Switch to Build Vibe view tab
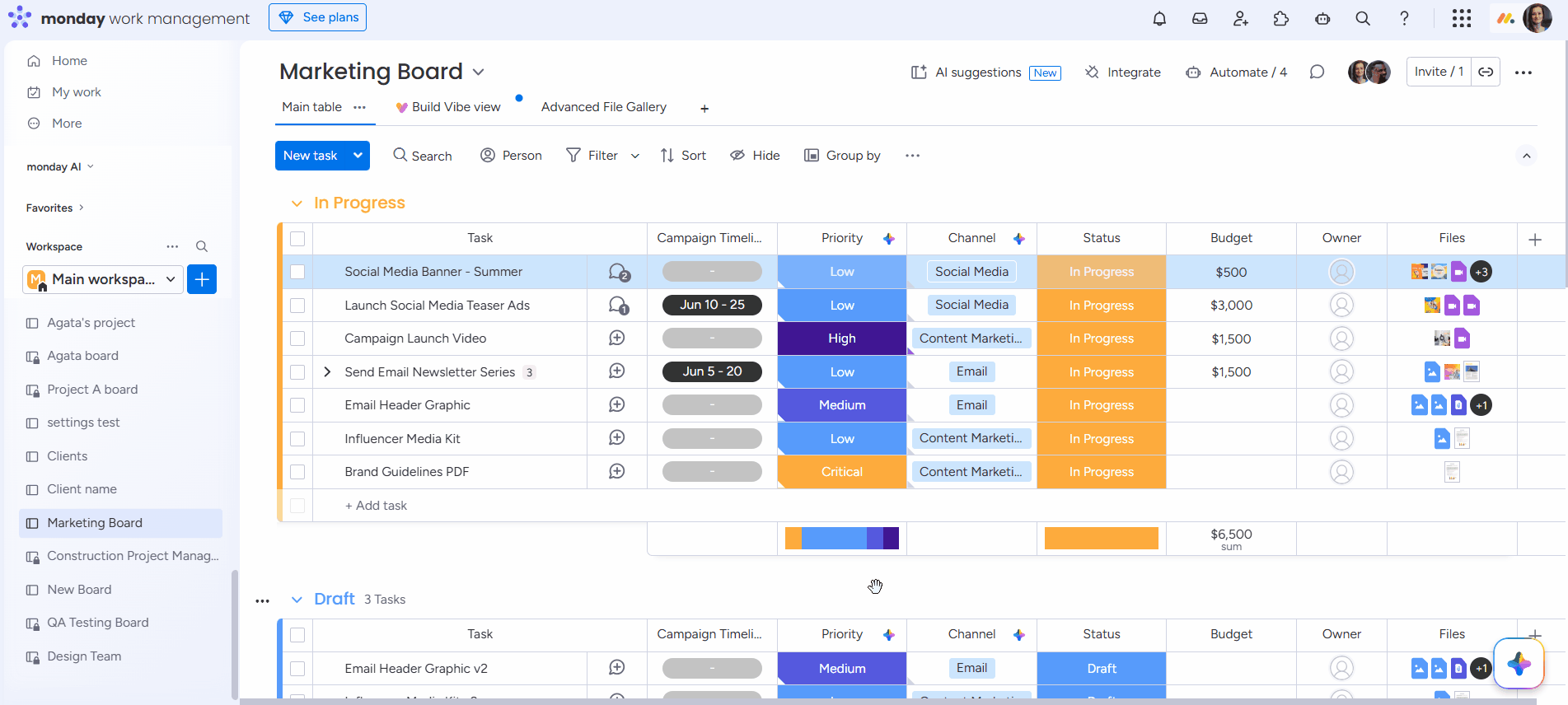The height and width of the screenshot is (705, 1568). [x=448, y=107]
